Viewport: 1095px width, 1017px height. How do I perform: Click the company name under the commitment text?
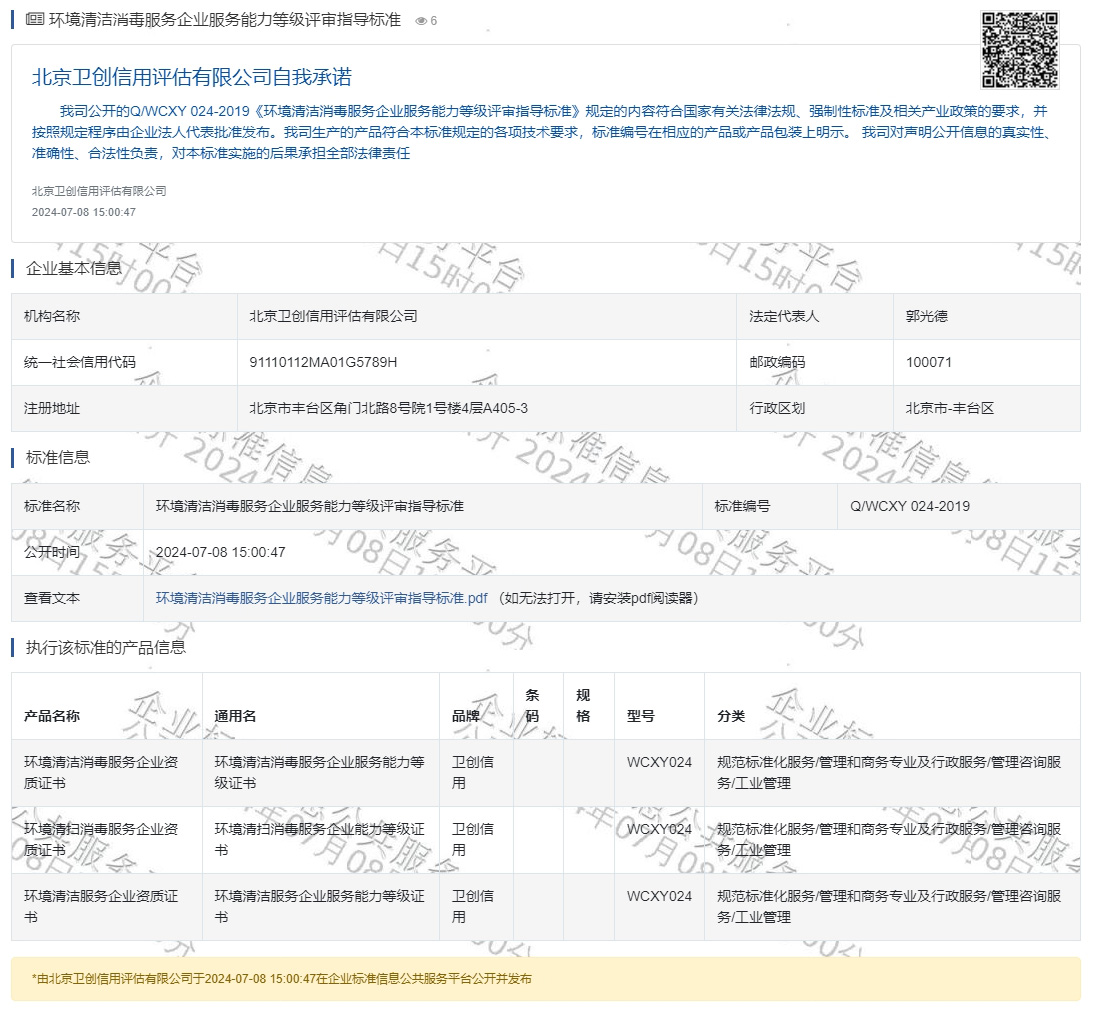tap(99, 191)
